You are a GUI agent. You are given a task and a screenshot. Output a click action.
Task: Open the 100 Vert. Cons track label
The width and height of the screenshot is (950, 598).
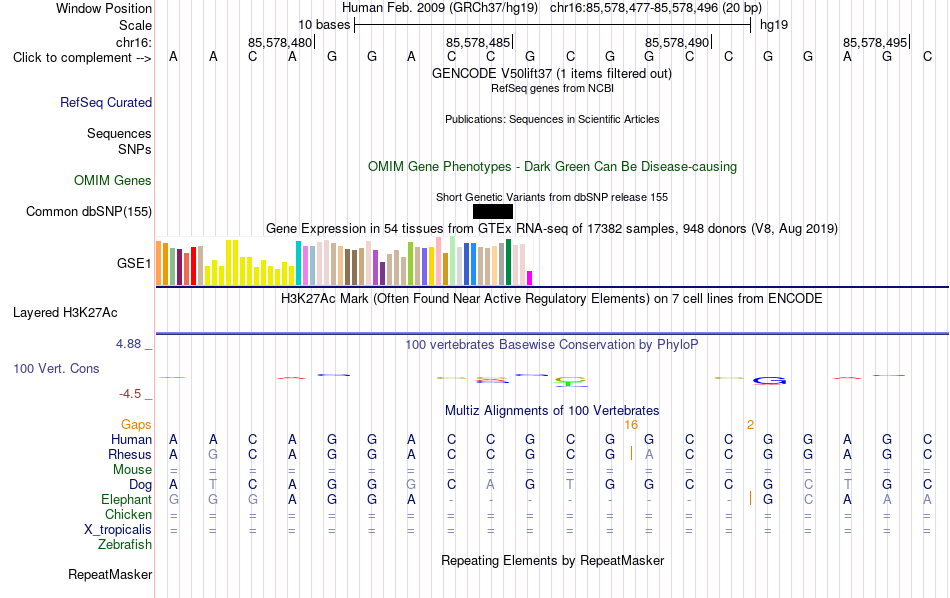56,368
